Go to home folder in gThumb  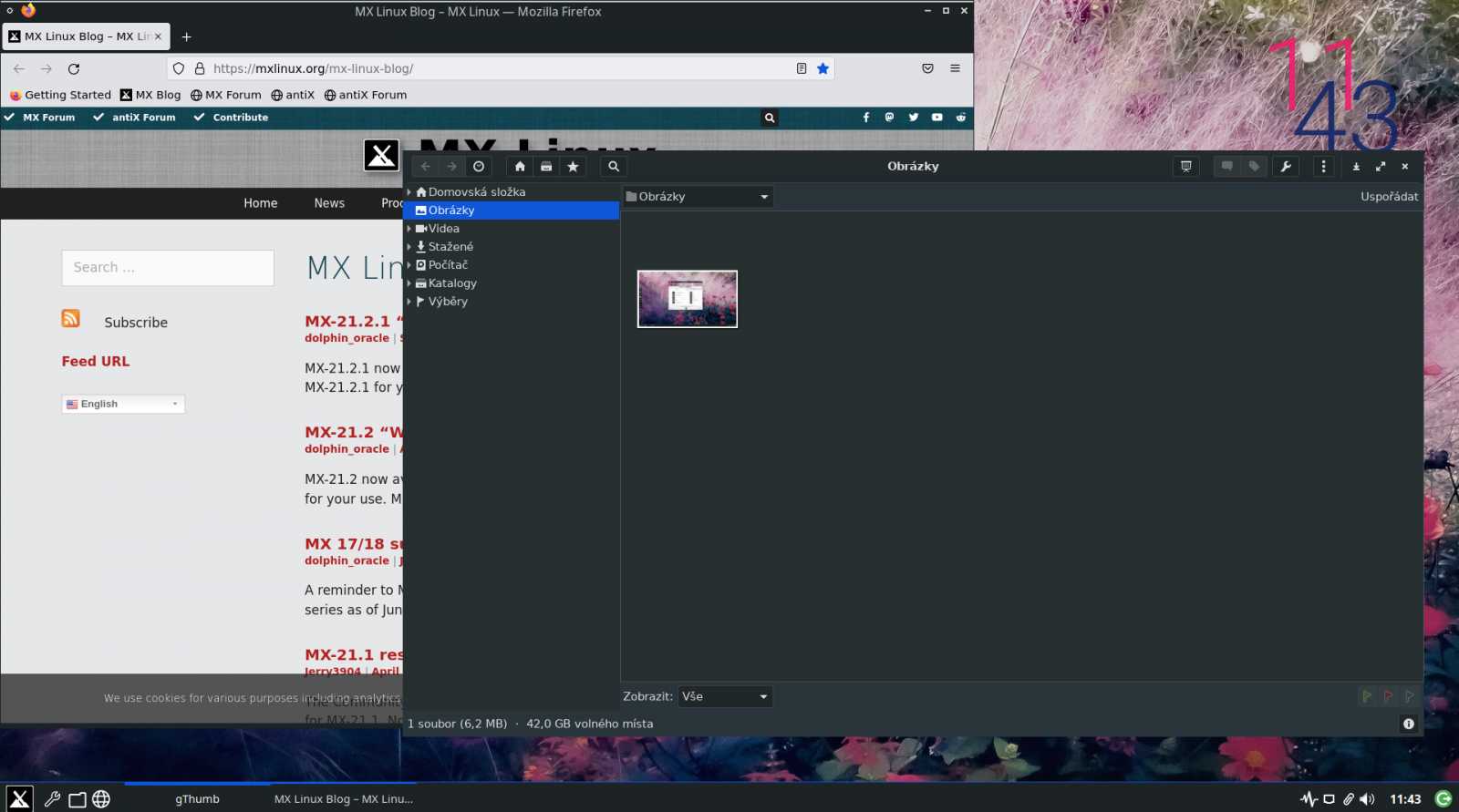tap(520, 167)
